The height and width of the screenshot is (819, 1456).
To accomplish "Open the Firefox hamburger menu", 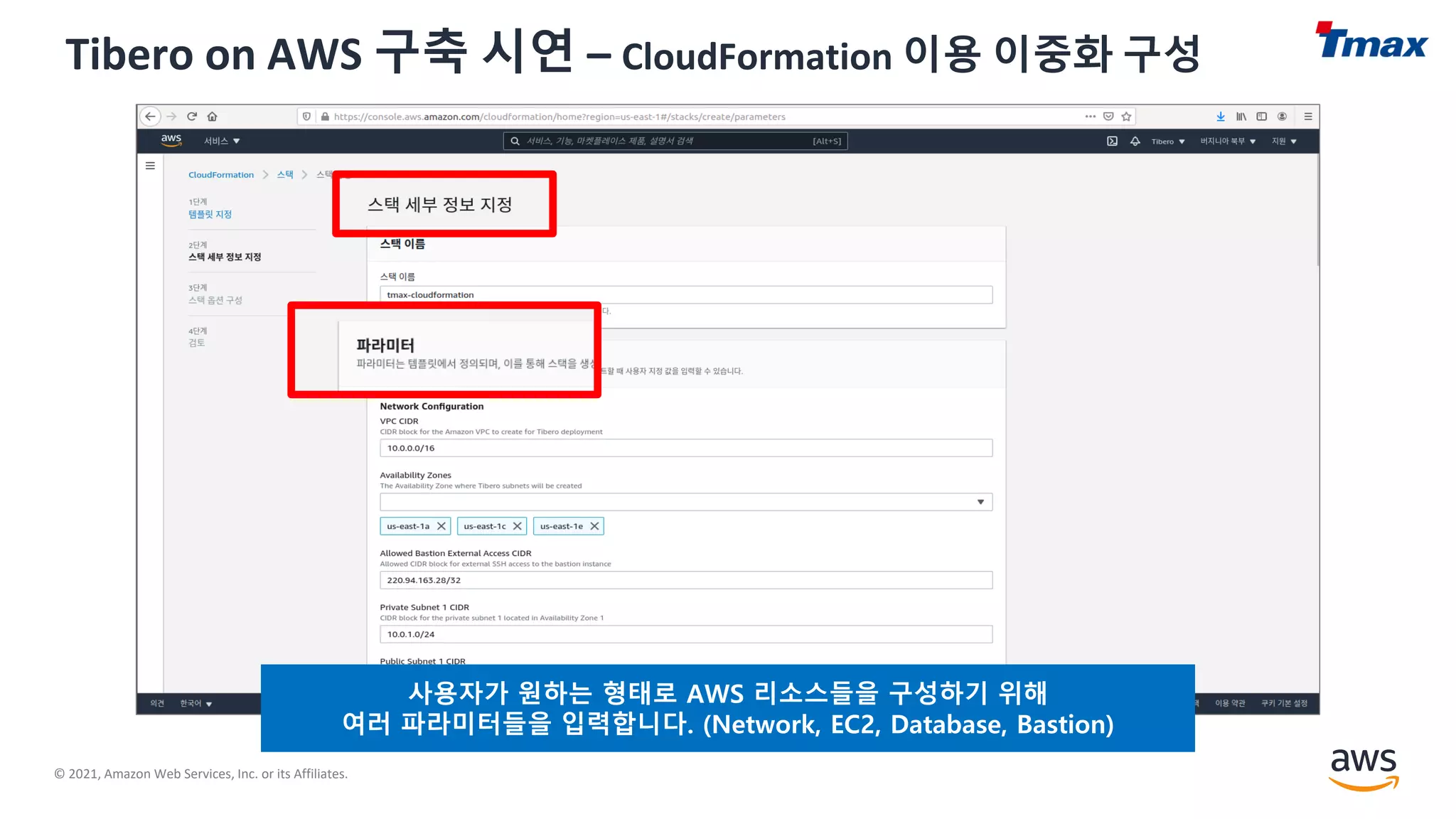I will click(1308, 117).
